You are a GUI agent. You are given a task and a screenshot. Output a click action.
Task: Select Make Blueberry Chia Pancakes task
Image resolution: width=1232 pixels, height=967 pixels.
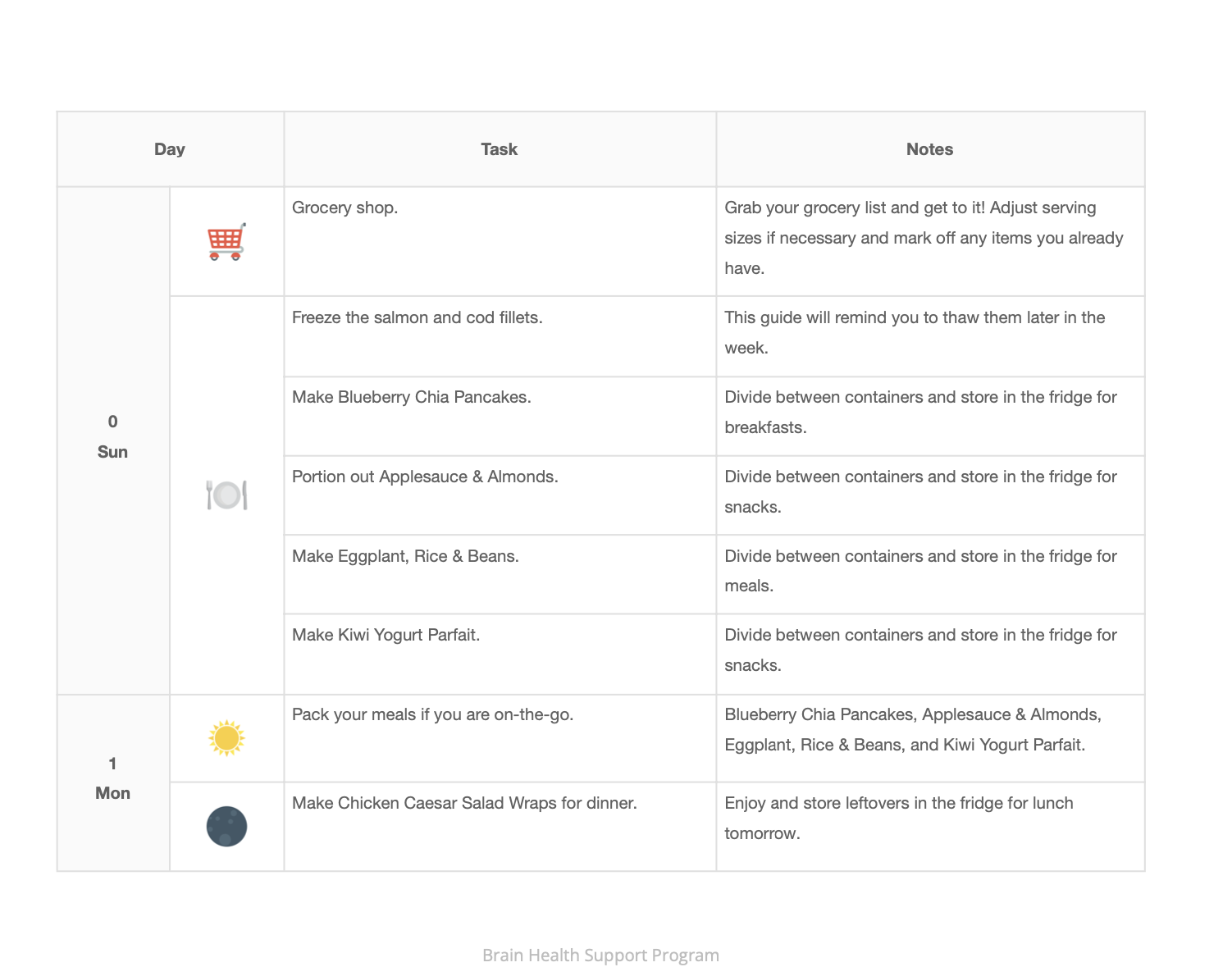tap(411, 397)
